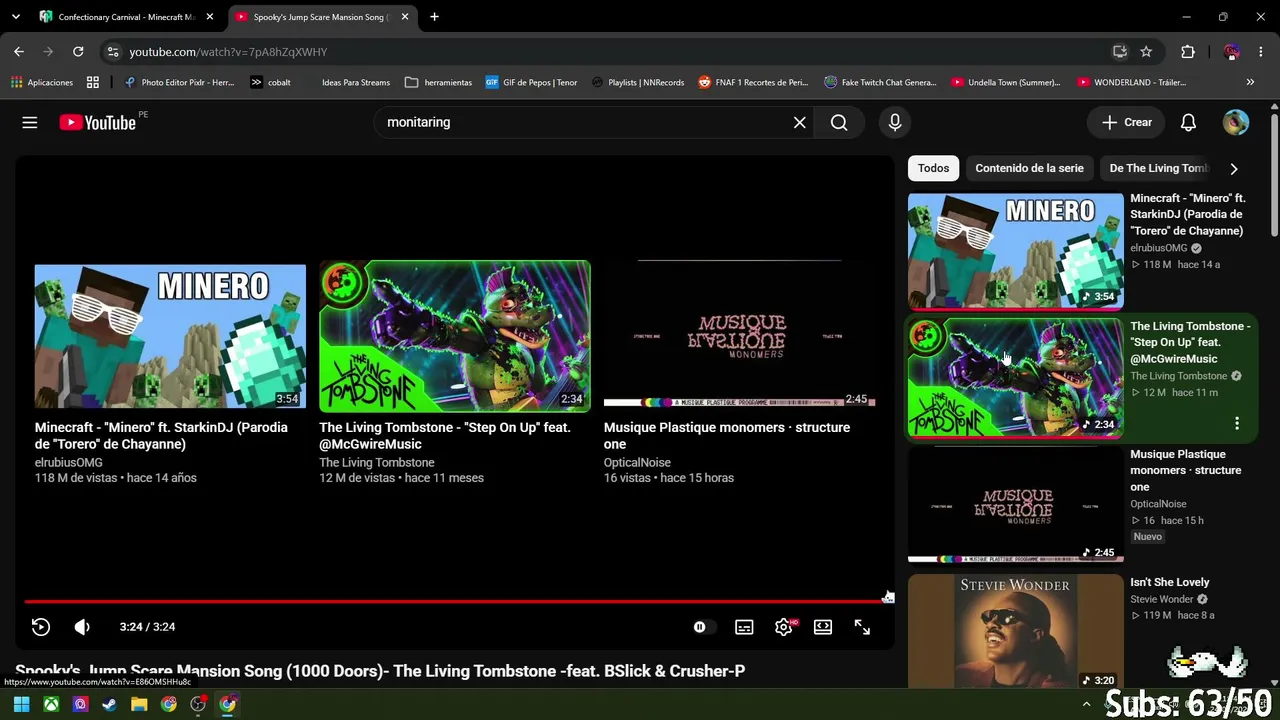
Task: Switch to the Confectionary Carnival browser tab
Action: coord(126,17)
